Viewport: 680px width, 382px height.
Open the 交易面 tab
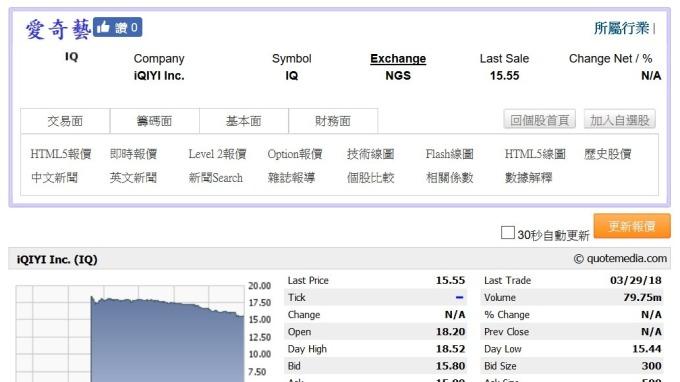coord(65,121)
